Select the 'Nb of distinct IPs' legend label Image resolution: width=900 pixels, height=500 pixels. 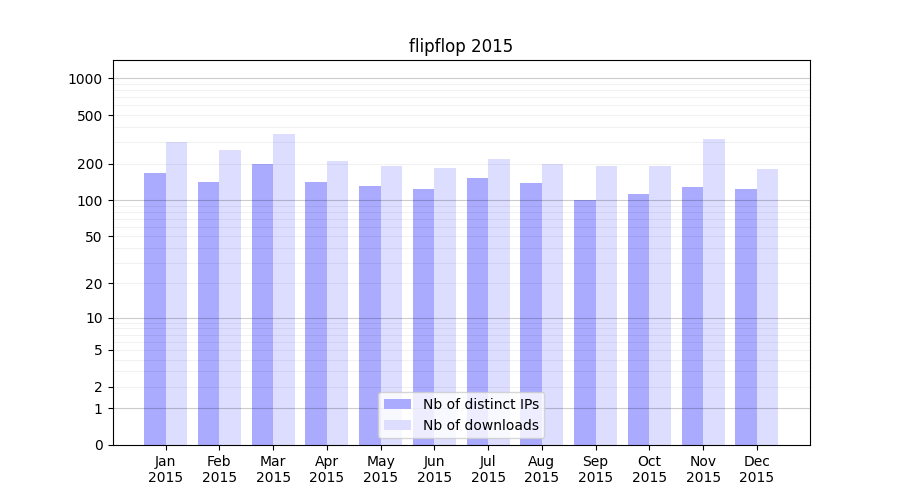pos(480,404)
